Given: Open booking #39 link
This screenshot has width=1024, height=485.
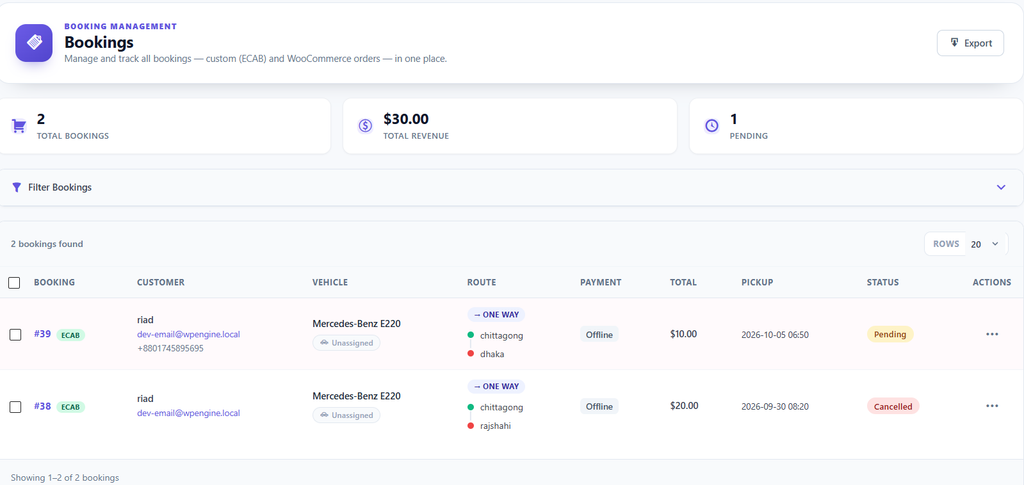Looking at the screenshot, I should [42, 334].
